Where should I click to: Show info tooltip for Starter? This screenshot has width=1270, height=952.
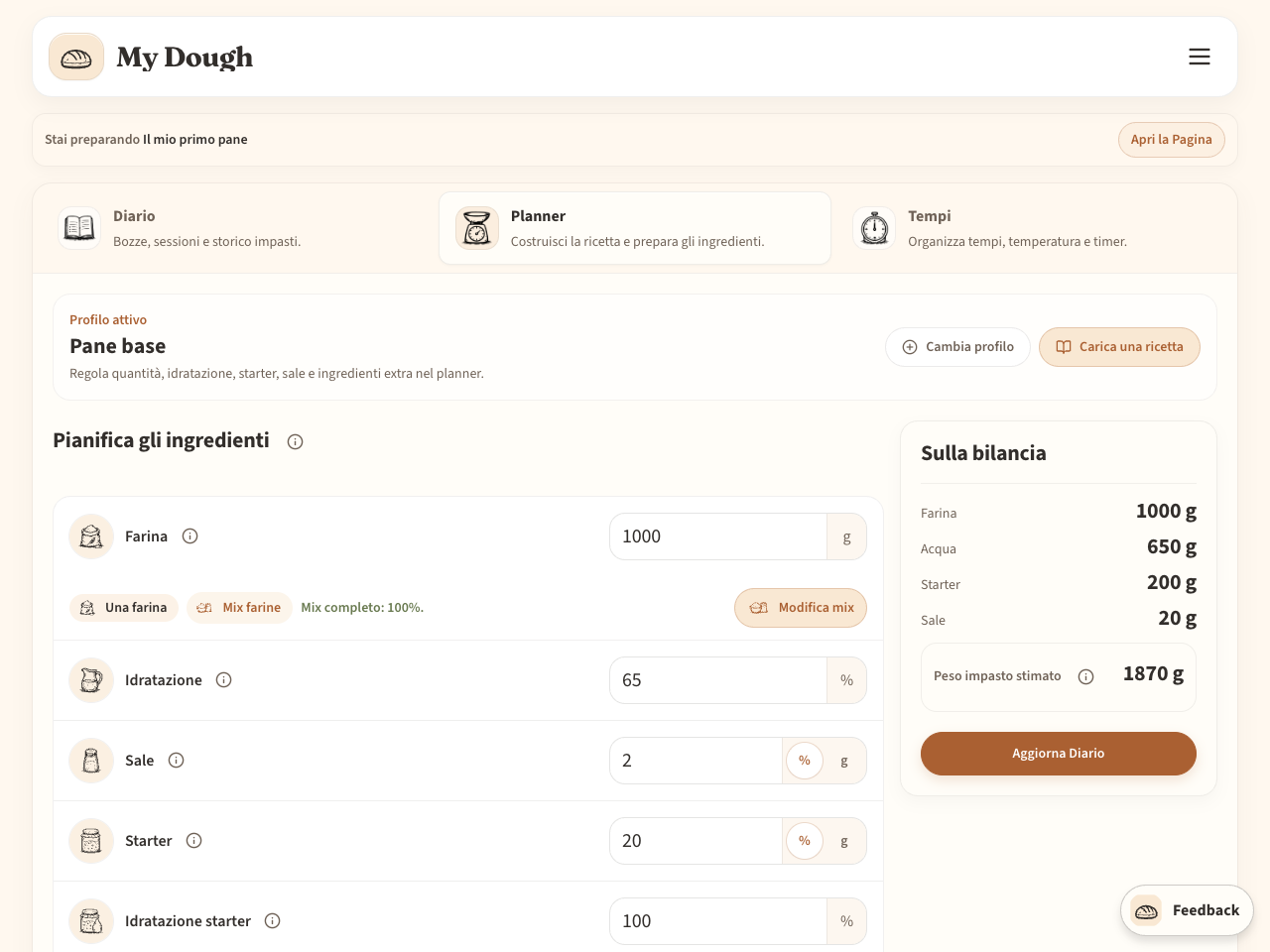coord(194,841)
